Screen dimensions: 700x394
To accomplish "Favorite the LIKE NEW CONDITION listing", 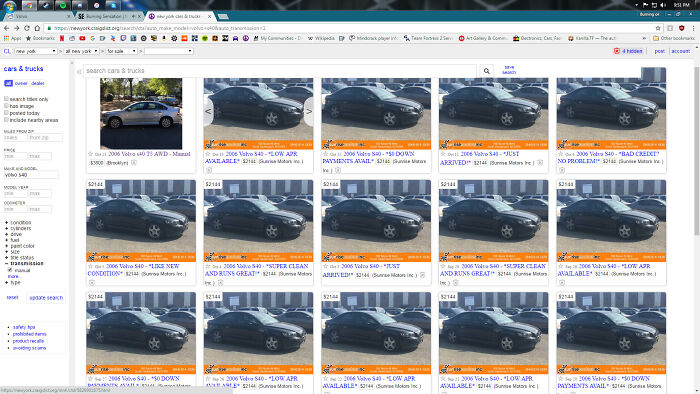I will [x=91, y=266].
